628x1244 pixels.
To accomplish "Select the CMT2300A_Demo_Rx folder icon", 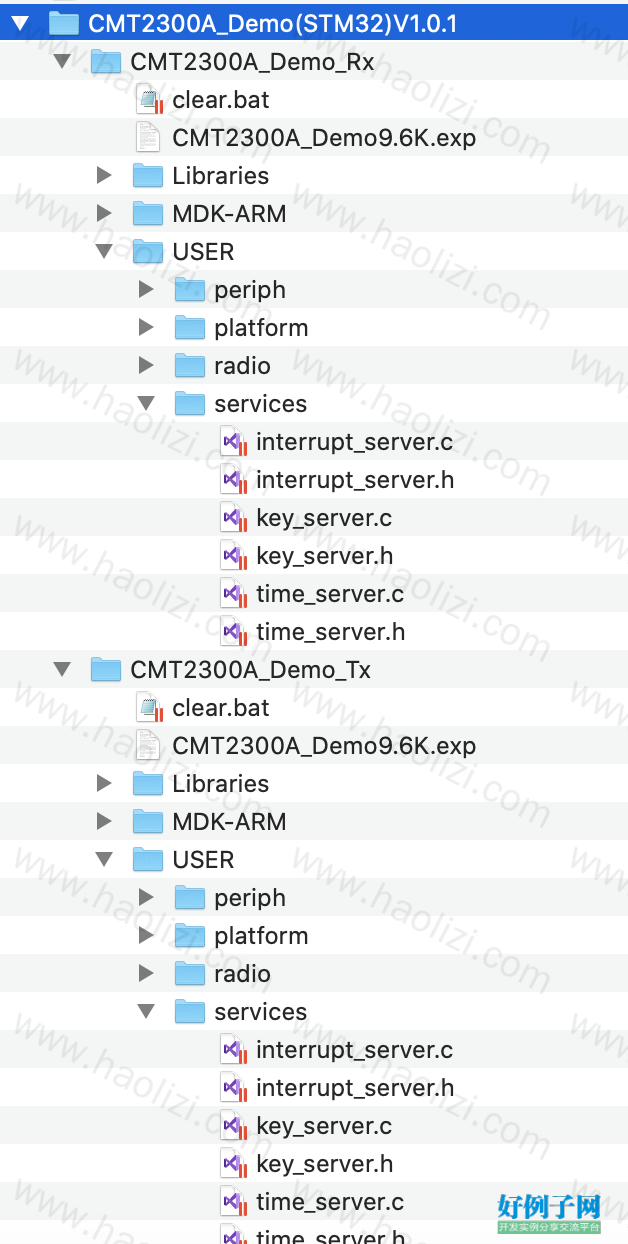I will (106, 62).
